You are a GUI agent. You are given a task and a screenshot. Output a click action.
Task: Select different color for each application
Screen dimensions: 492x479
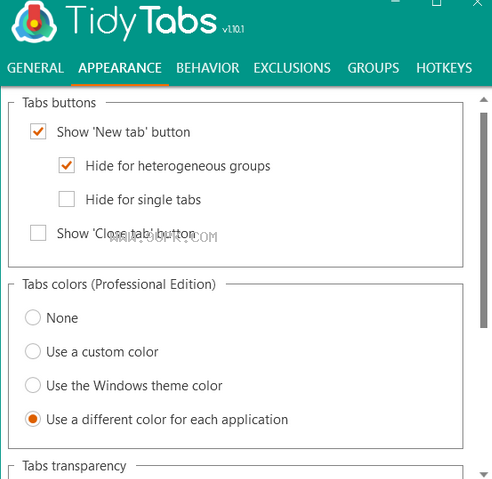(x=33, y=419)
